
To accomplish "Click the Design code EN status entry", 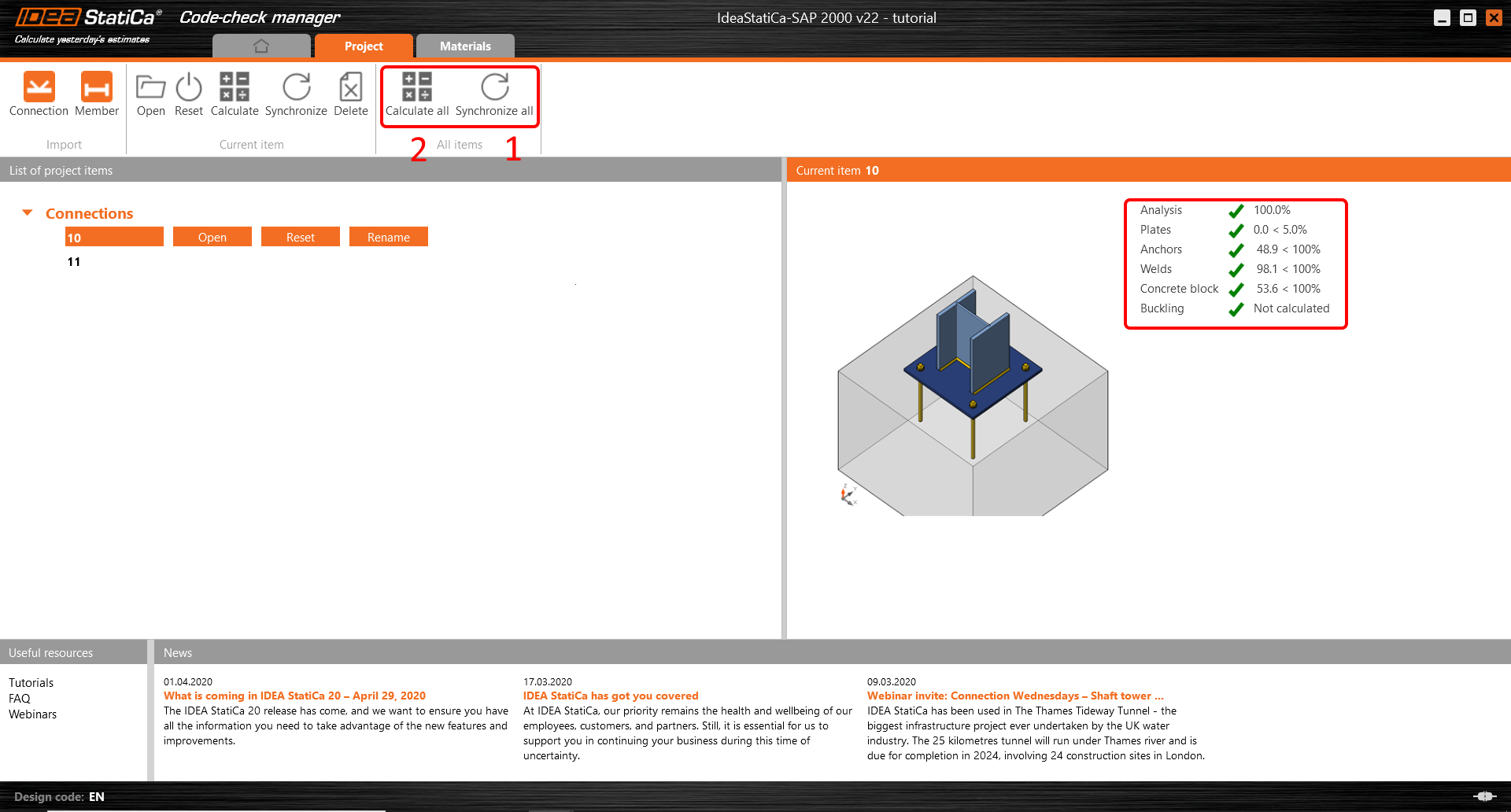I will (59, 796).
